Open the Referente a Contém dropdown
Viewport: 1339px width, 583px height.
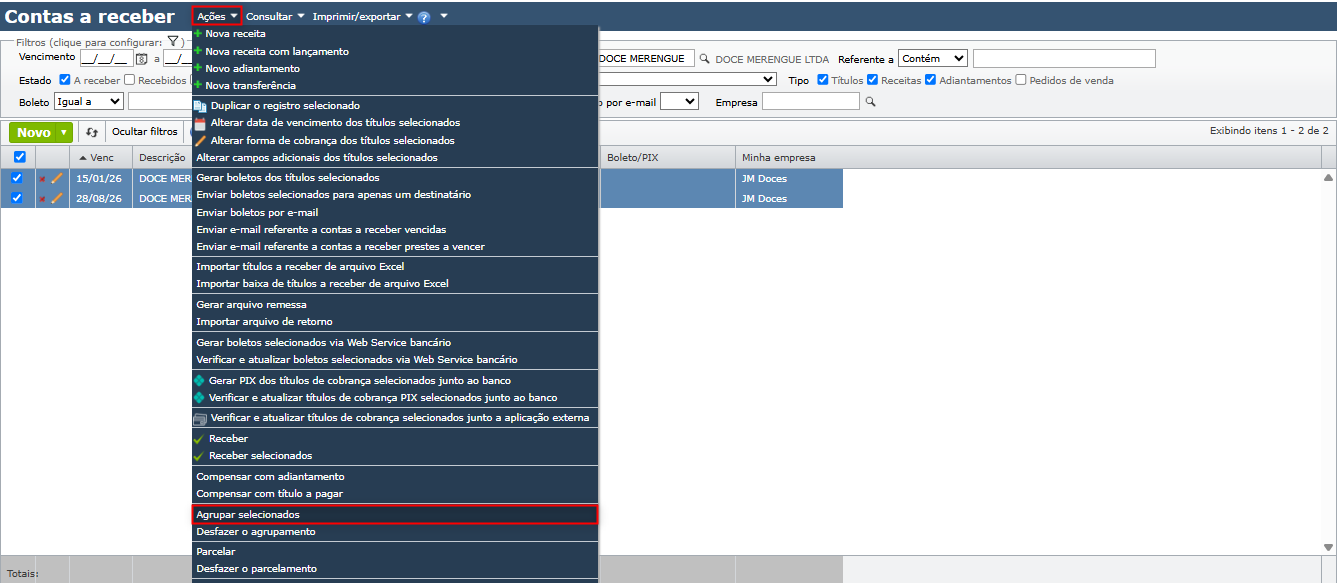click(933, 59)
